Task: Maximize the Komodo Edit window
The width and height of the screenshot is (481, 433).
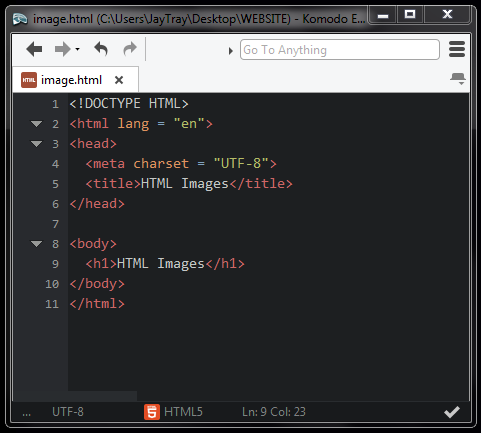Action: [x=410, y=14]
